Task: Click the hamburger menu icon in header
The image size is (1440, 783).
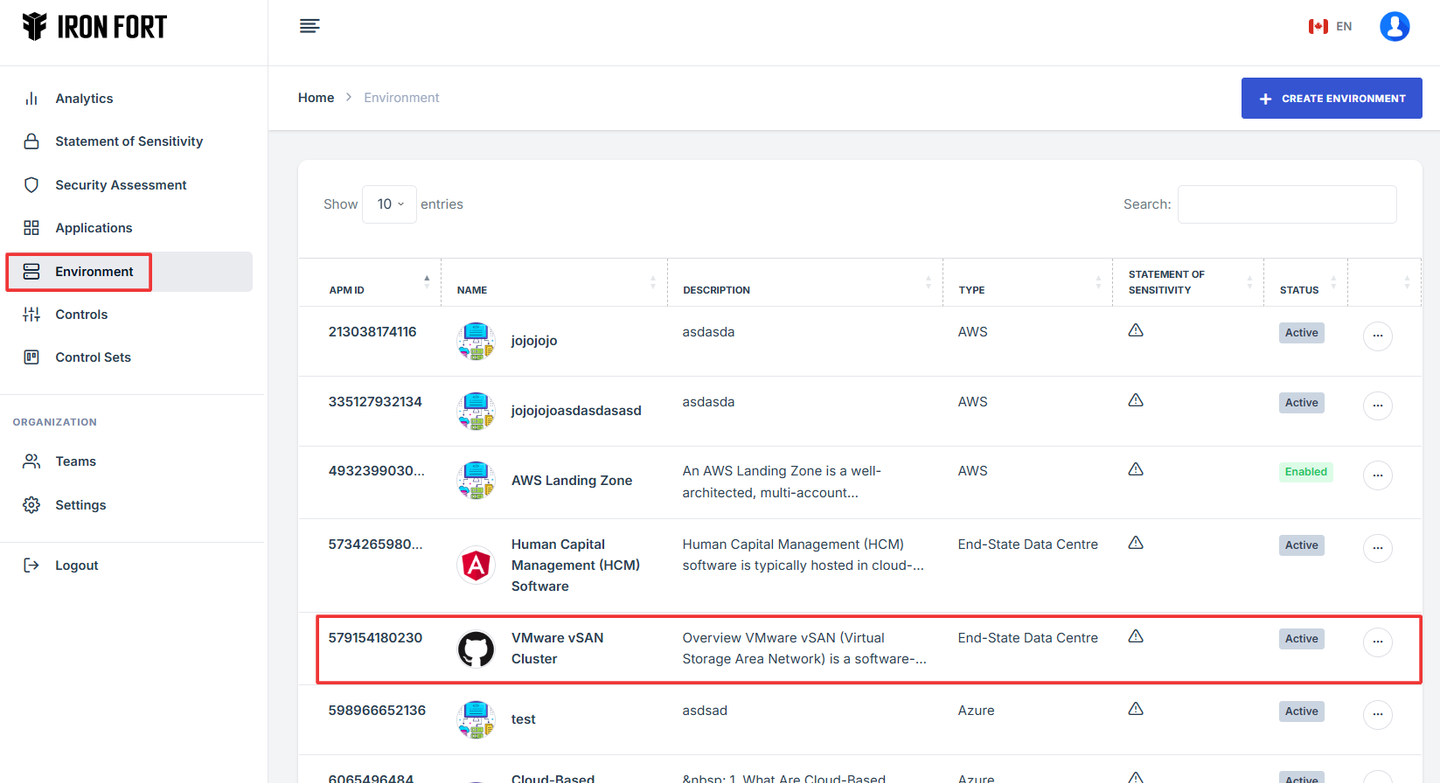Action: coord(310,26)
